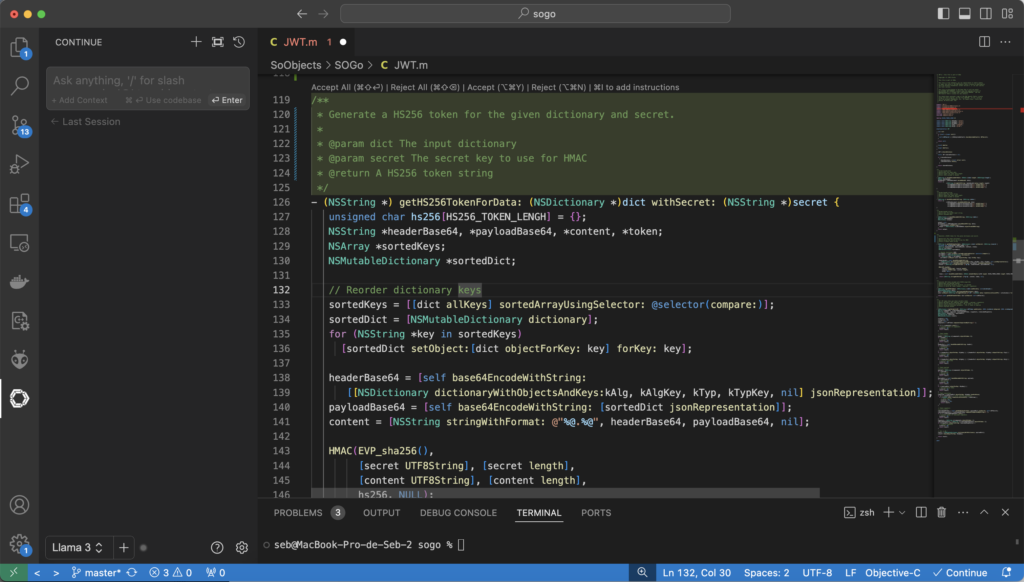Screen dimensions: 1024x582
Task: Toggle the primary side bar
Action: (943, 14)
